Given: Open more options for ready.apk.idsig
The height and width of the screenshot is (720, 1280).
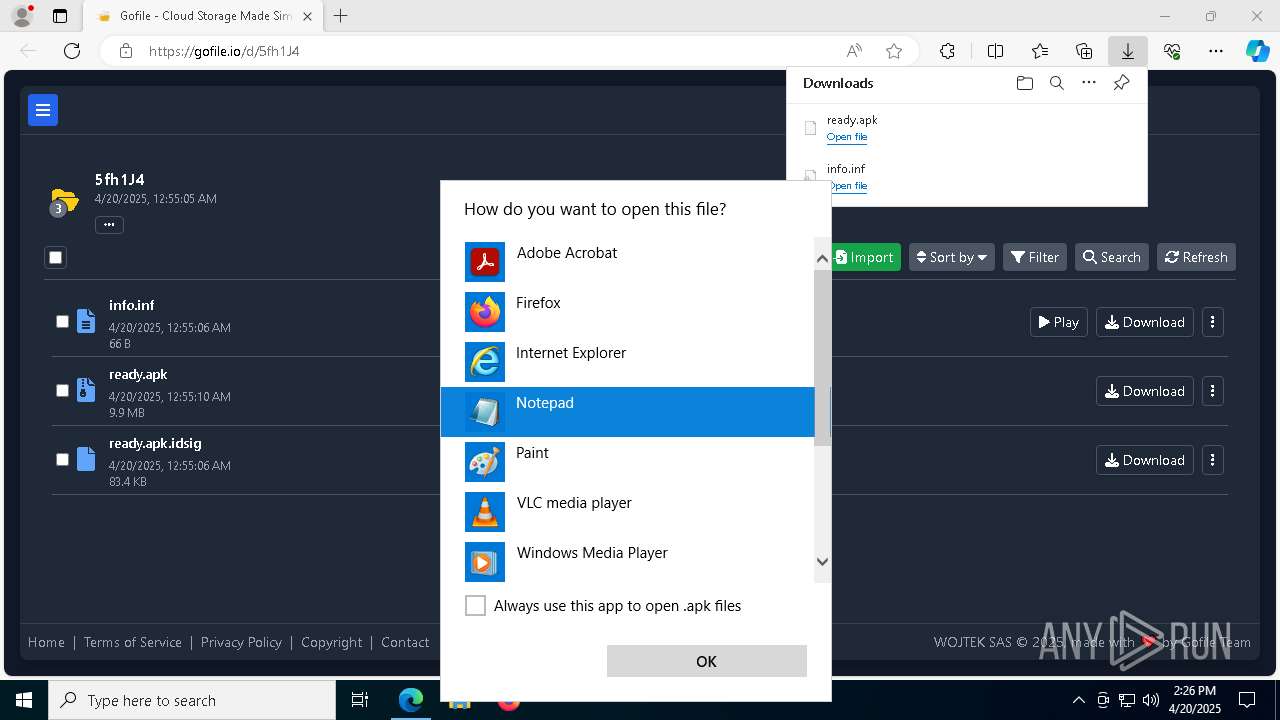Looking at the screenshot, I should 1213,460.
